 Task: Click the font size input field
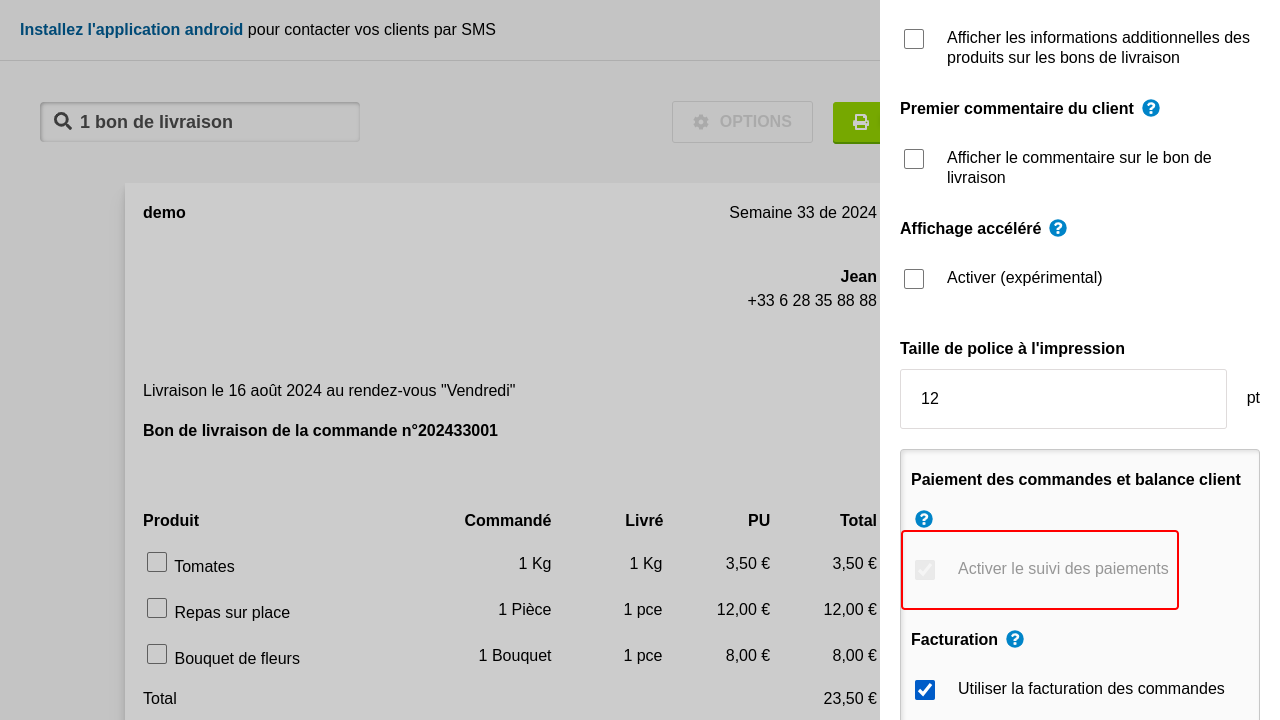[x=1063, y=399]
